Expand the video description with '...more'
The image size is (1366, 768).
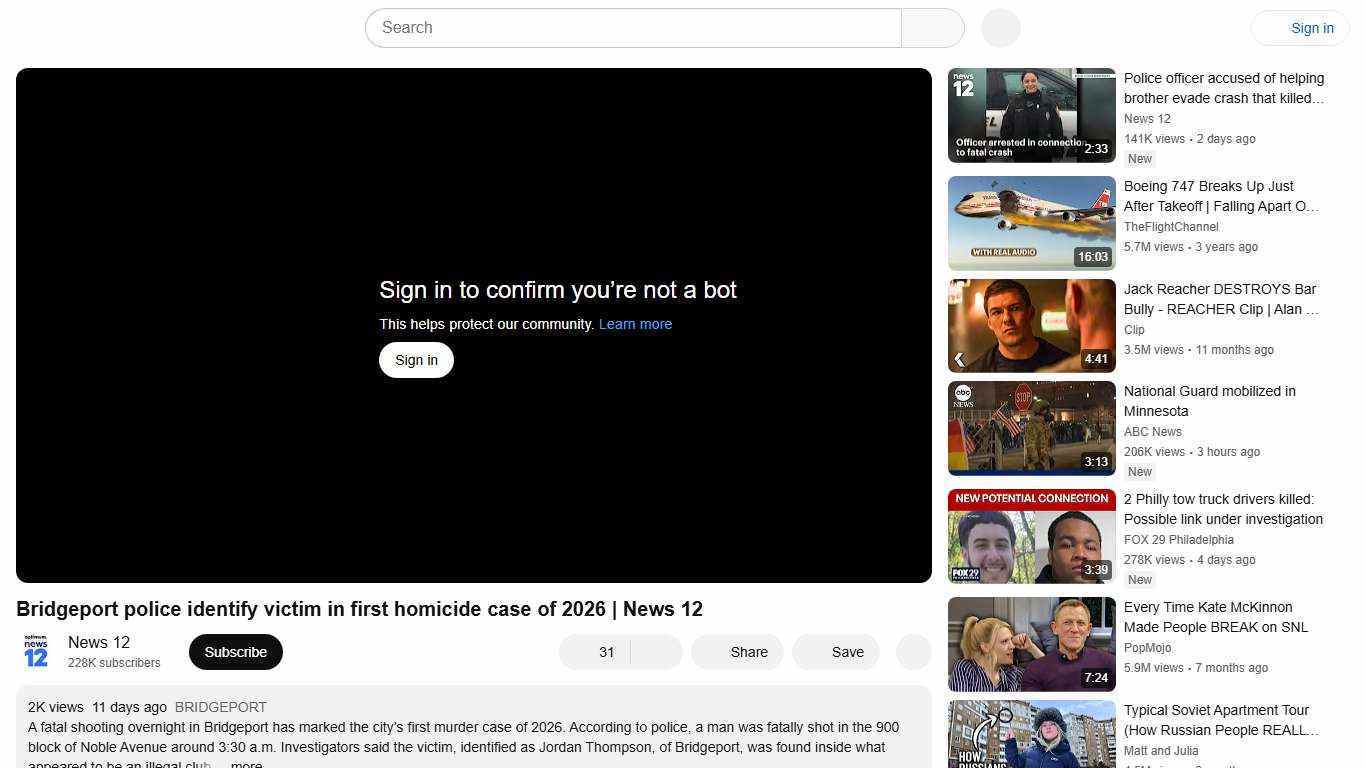tap(246, 765)
